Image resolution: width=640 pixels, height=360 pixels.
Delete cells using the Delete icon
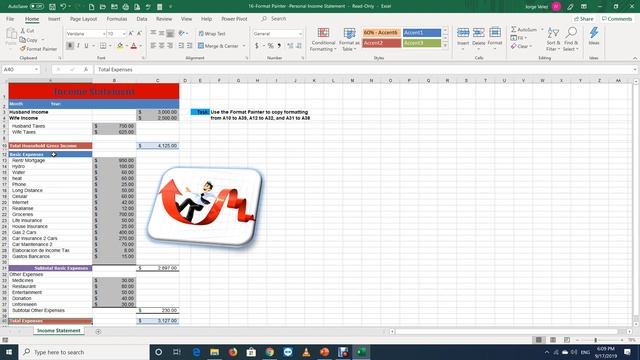click(479, 33)
